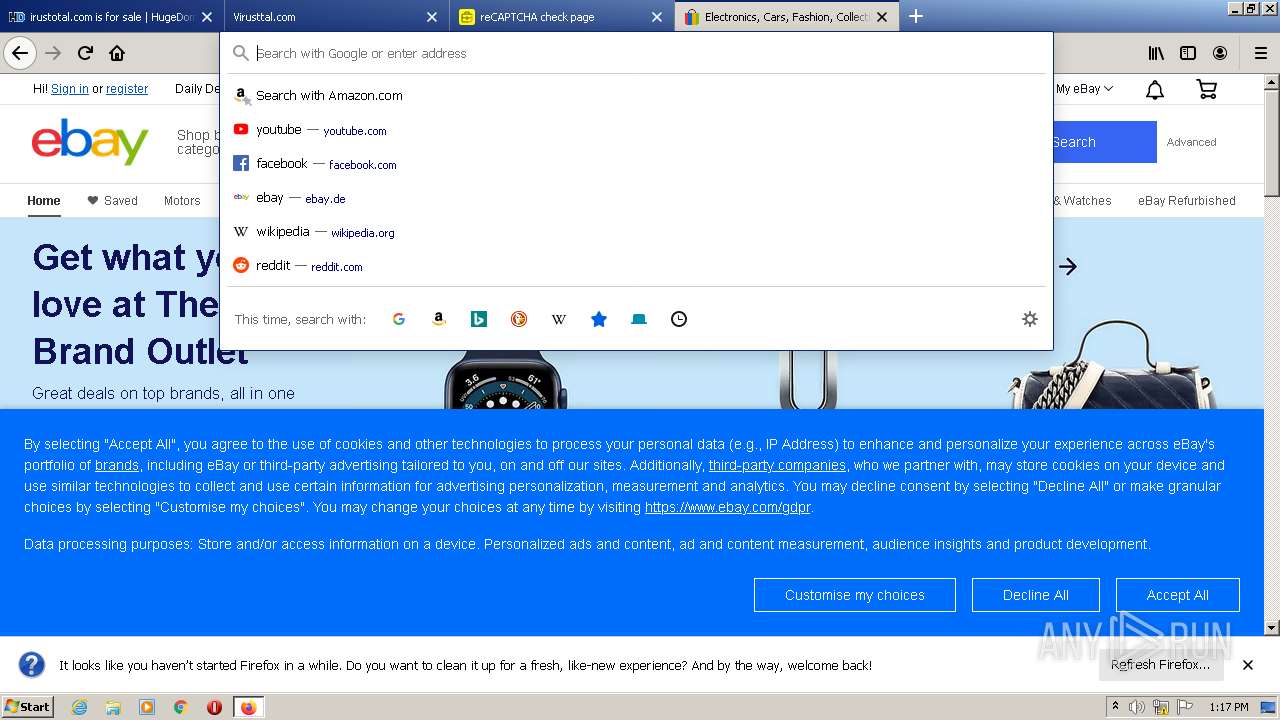1280x720 pixels.
Task: Open the Windows Start menu
Action: click(27, 707)
